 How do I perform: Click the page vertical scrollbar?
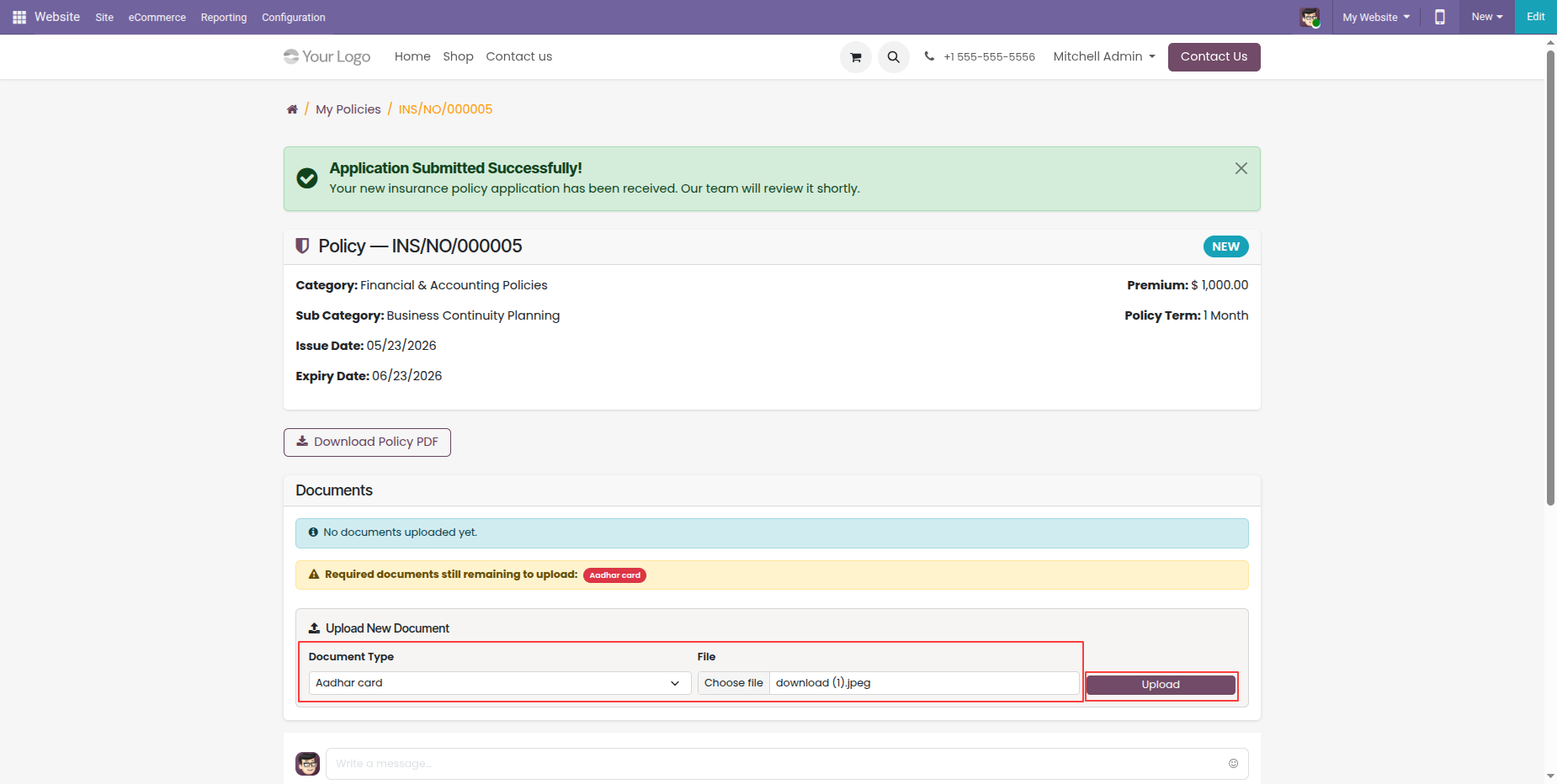(1550, 278)
